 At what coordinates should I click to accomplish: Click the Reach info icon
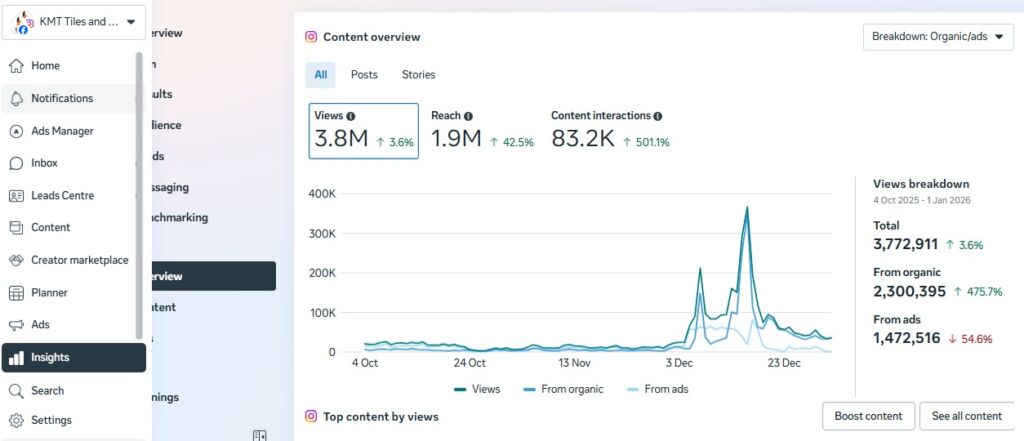click(x=468, y=116)
